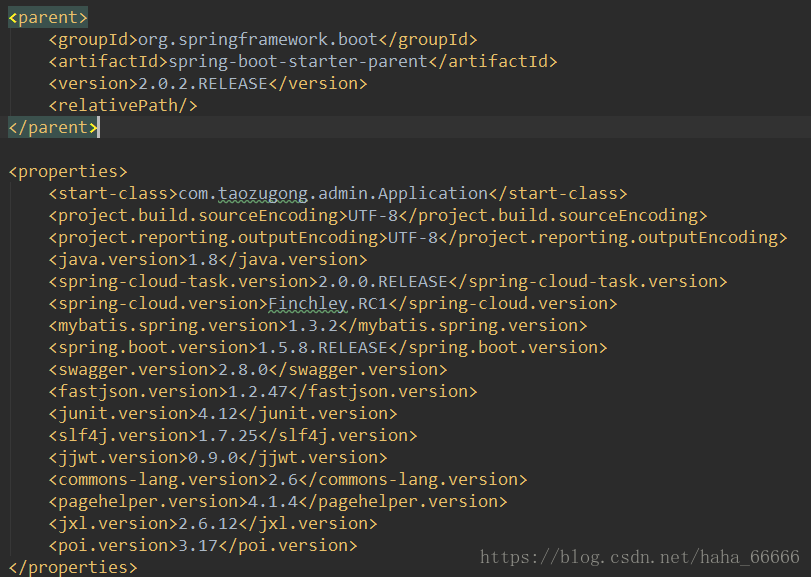Click the opening parent tag
Screen dimensions: 811x577
tap(48, 18)
